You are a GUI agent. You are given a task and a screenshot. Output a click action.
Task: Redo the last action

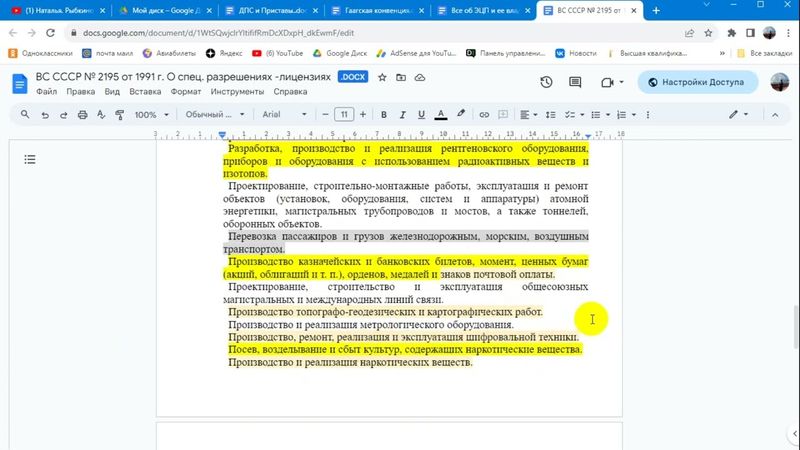point(64,115)
